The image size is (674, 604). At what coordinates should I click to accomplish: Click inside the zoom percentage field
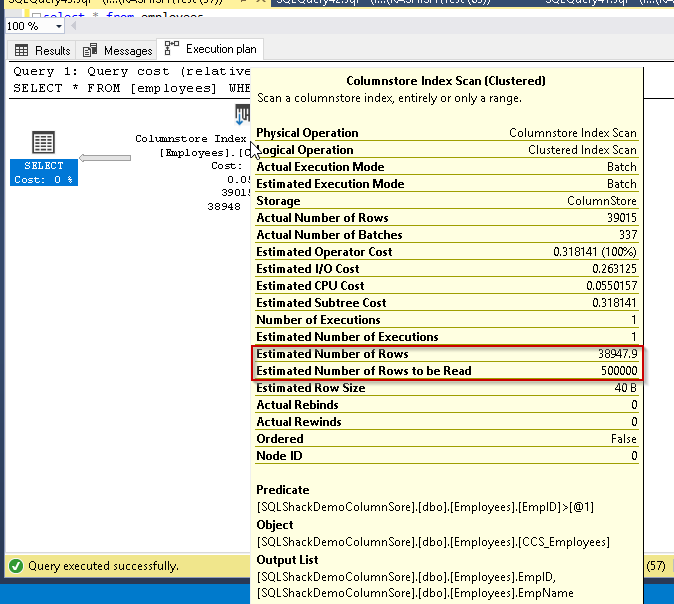point(24,26)
